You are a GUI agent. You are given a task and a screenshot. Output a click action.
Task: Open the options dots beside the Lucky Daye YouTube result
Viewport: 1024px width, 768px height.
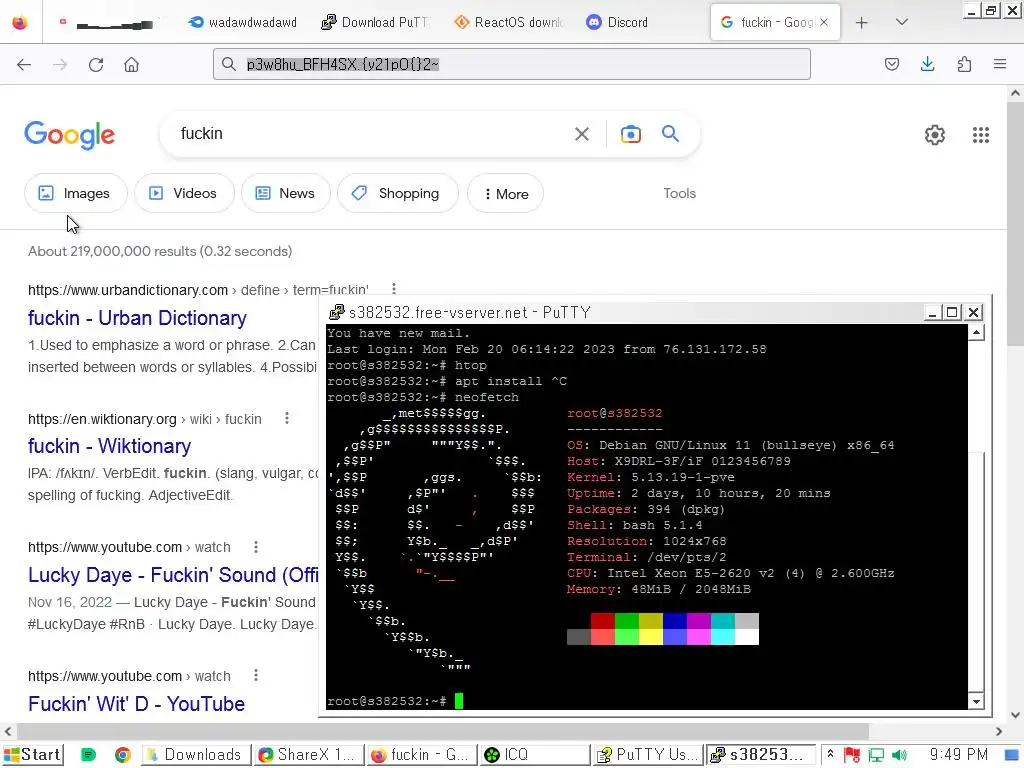pyautogui.click(x=256, y=547)
